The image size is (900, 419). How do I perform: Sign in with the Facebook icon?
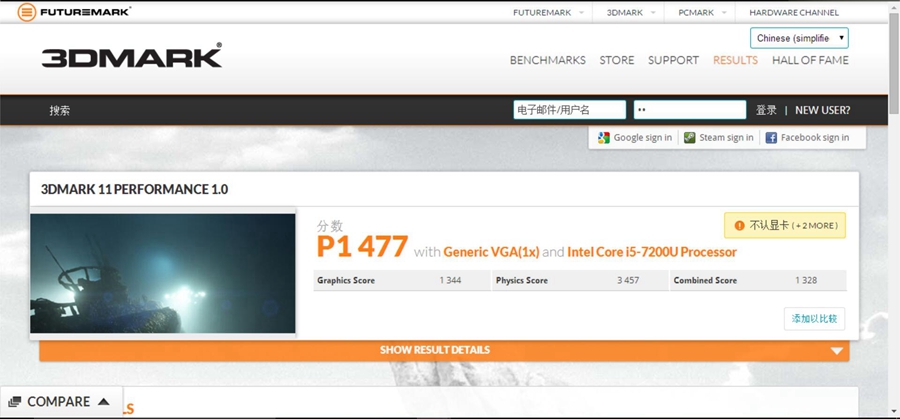(x=771, y=138)
